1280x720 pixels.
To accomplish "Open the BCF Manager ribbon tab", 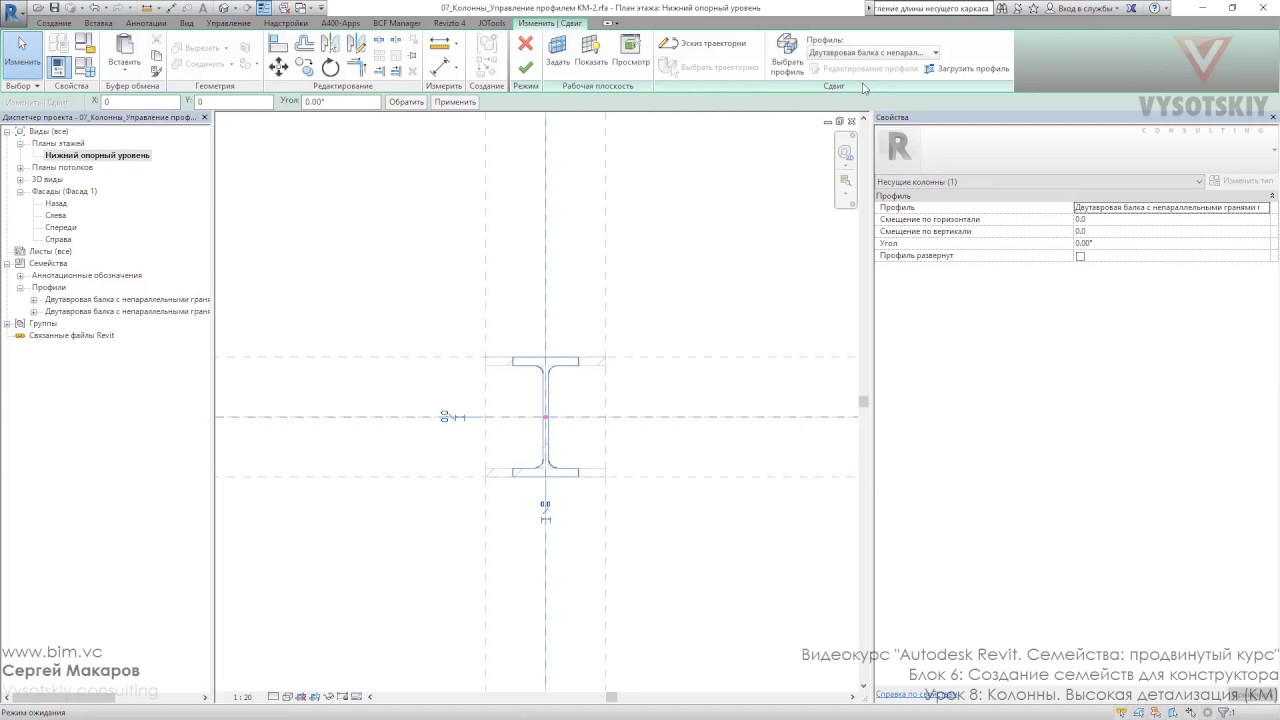I will coord(397,23).
